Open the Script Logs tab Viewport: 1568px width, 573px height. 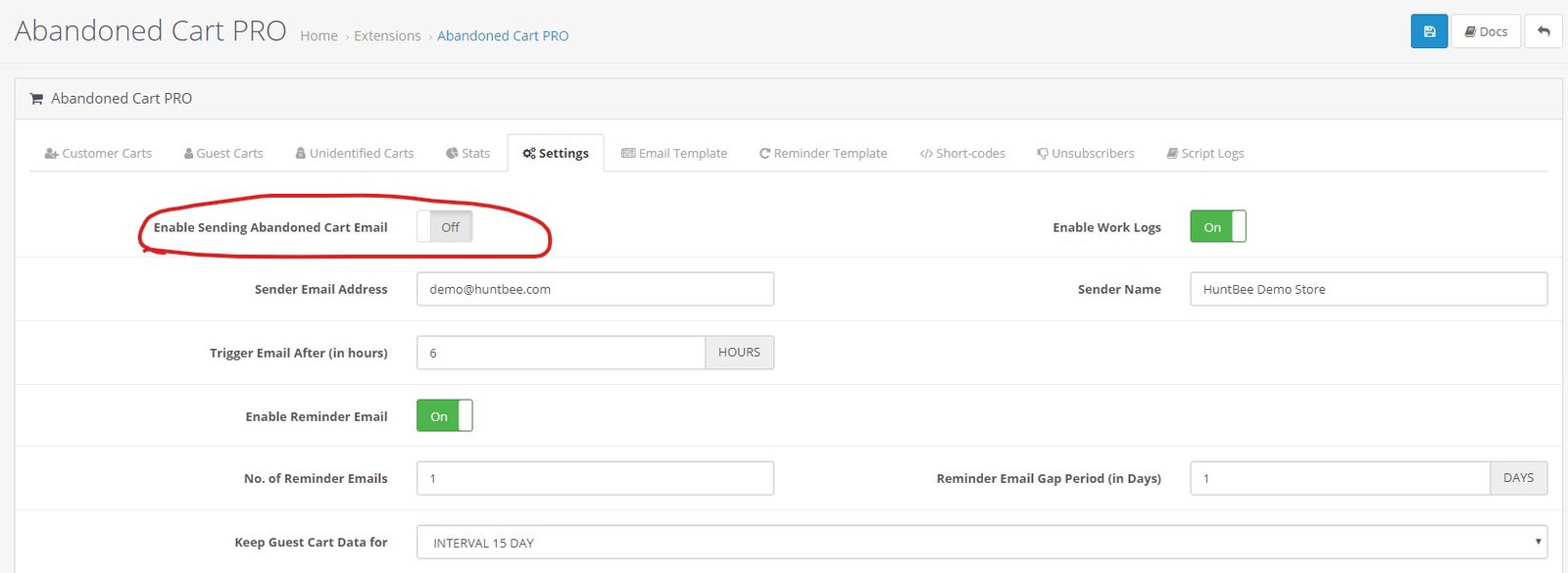point(1205,153)
